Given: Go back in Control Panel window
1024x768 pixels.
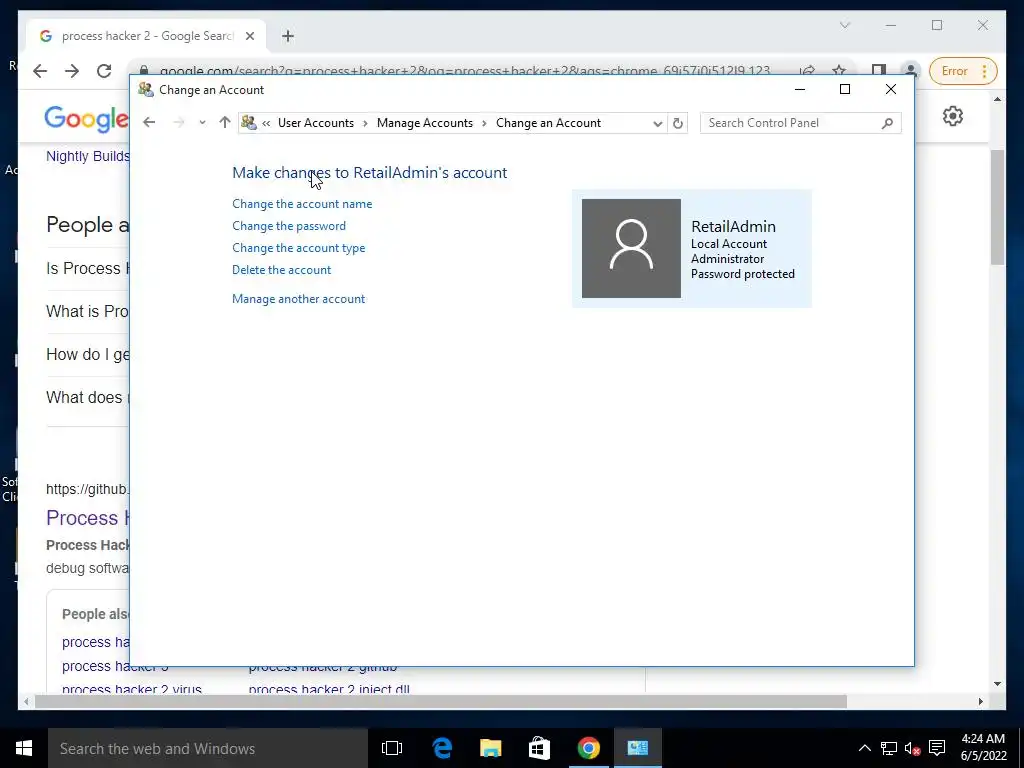Looking at the screenshot, I should click(149, 123).
